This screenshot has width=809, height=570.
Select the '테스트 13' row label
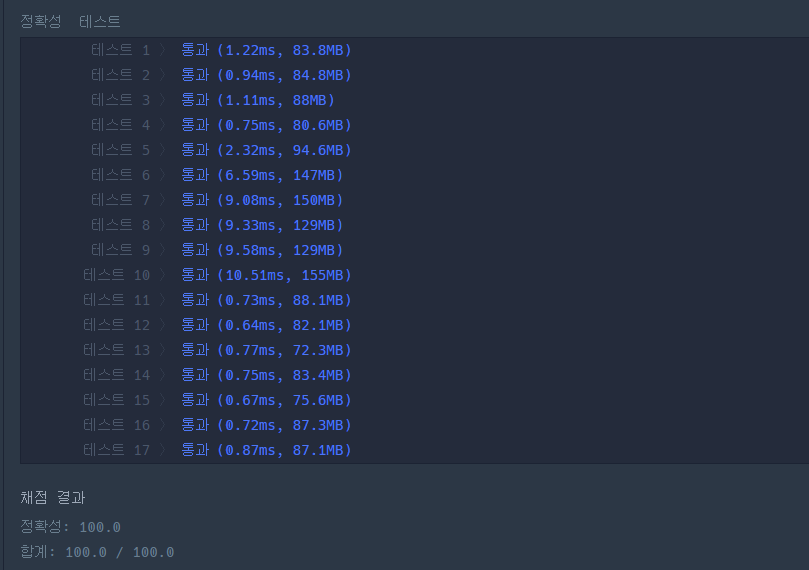116,350
